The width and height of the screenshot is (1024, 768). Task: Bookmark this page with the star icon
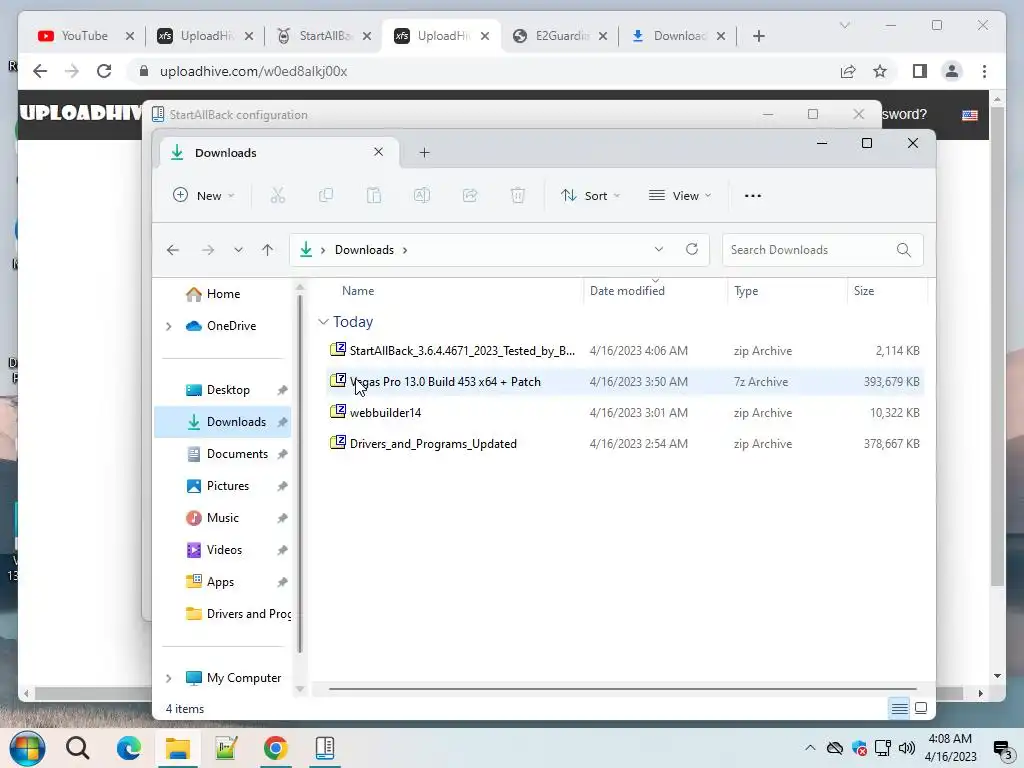point(880,71)
